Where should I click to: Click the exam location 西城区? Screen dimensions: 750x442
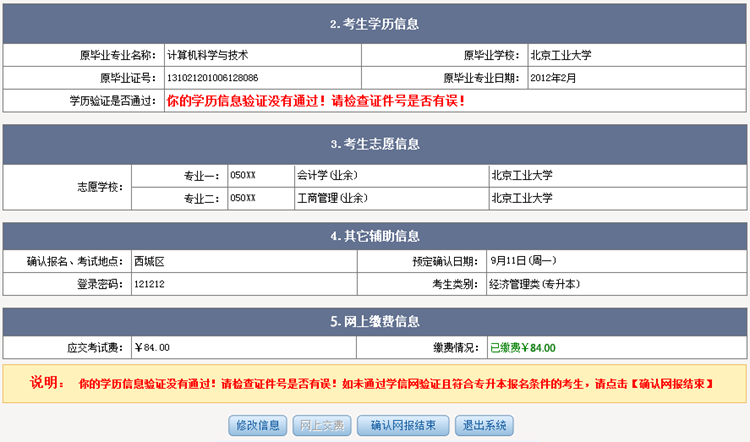148,261
